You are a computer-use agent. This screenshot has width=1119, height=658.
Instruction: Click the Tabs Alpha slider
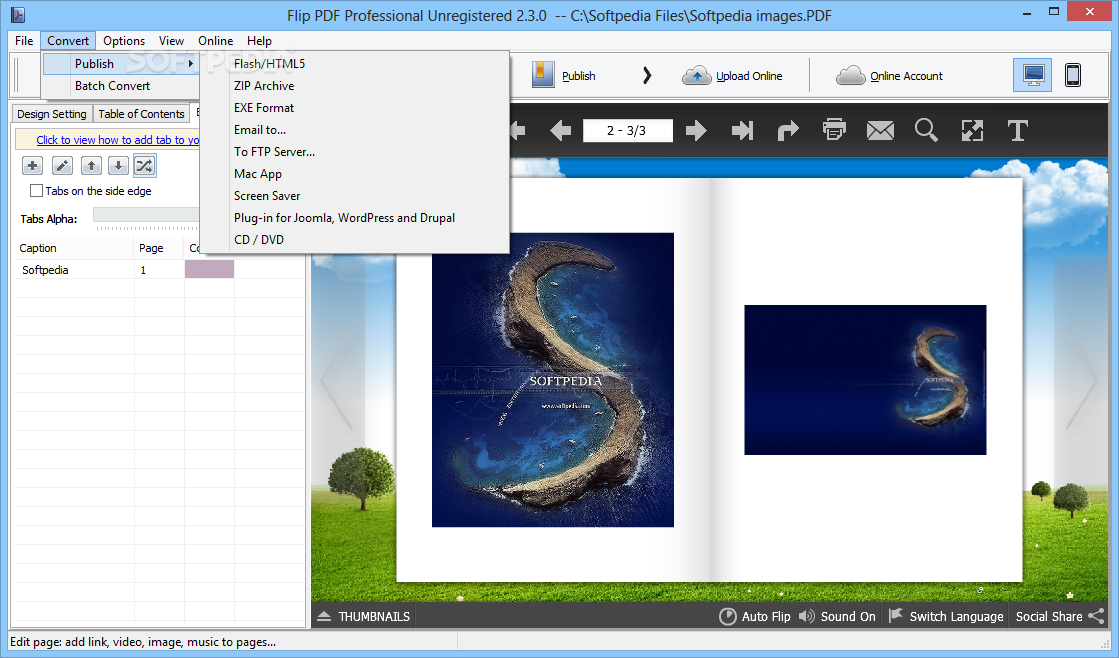[x=146, y=216]
